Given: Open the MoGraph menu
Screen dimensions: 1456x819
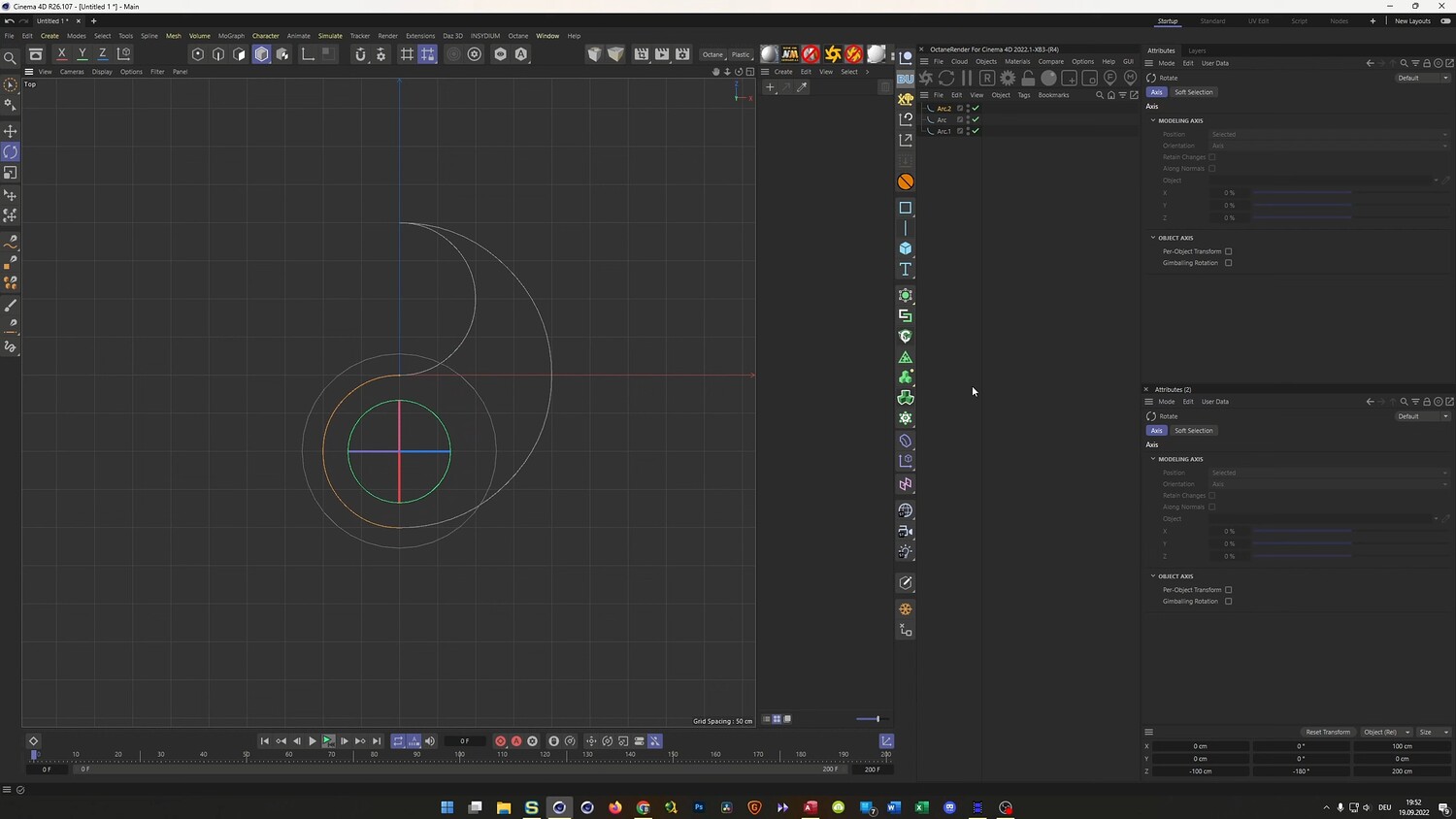Looking at the screenshot, I should click(x=231, y=36).
